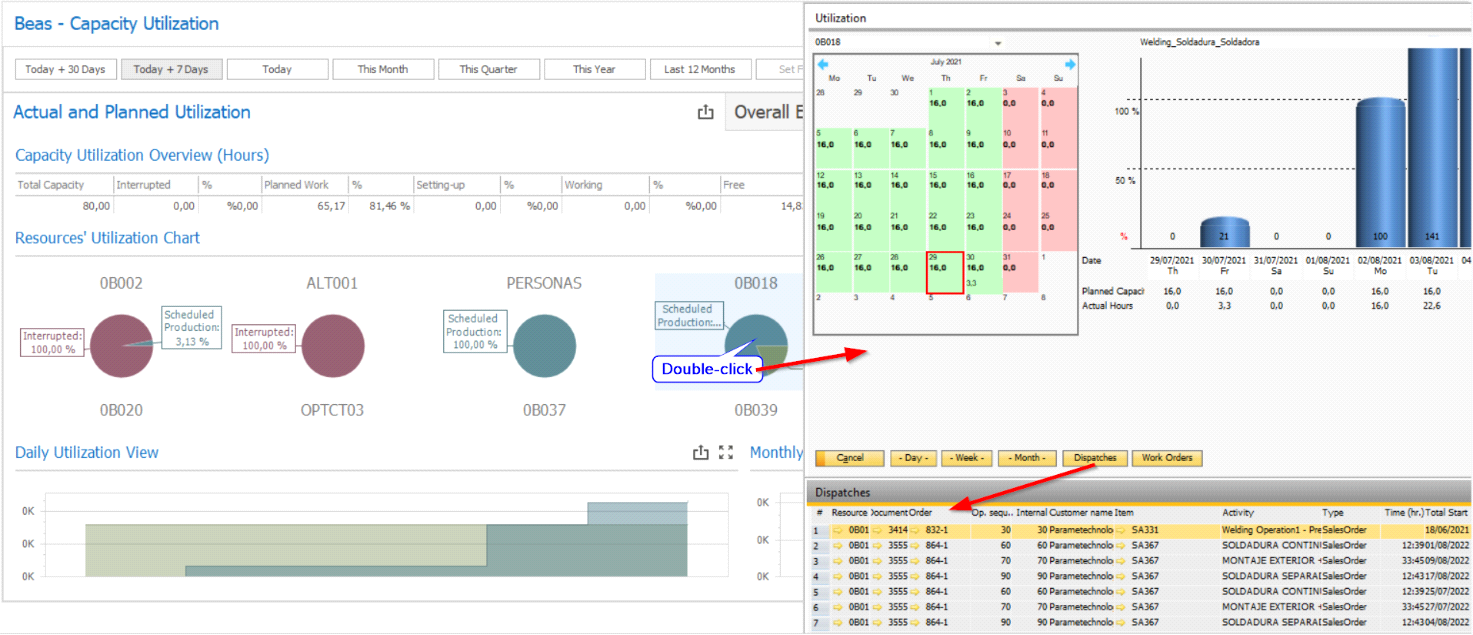Toggle the Today + 7 Days filter
1473x635 pixels.
(171, 69)
